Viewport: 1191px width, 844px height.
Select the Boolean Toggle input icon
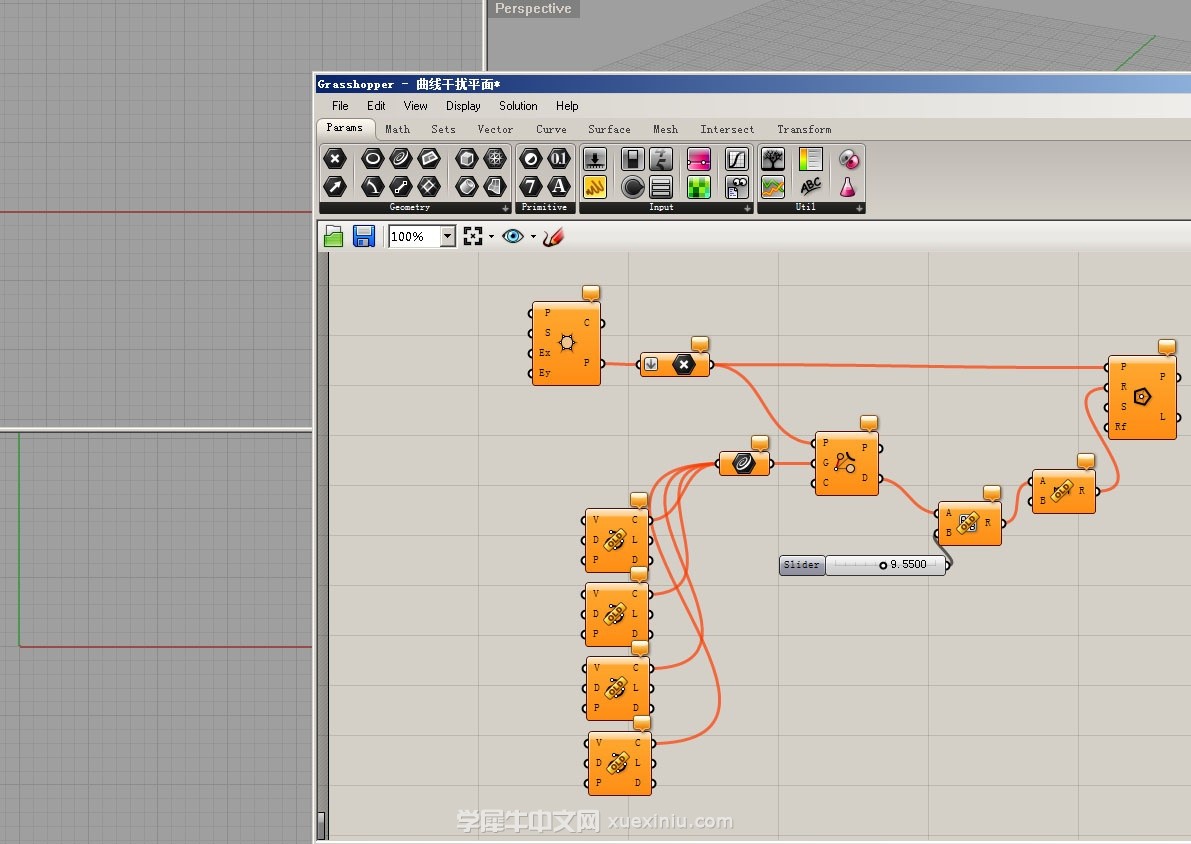pos(632,159)
